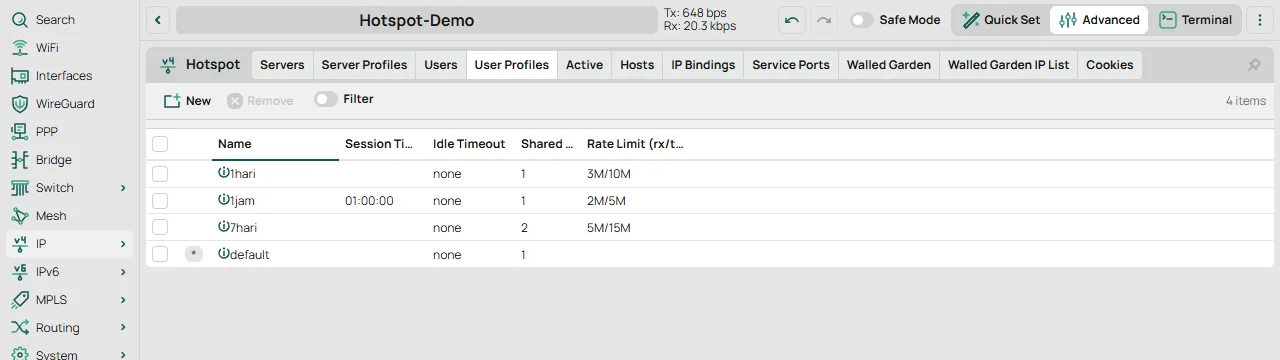
Task: Open the Walled Garden IP List tab
Action: point(1008,65)
